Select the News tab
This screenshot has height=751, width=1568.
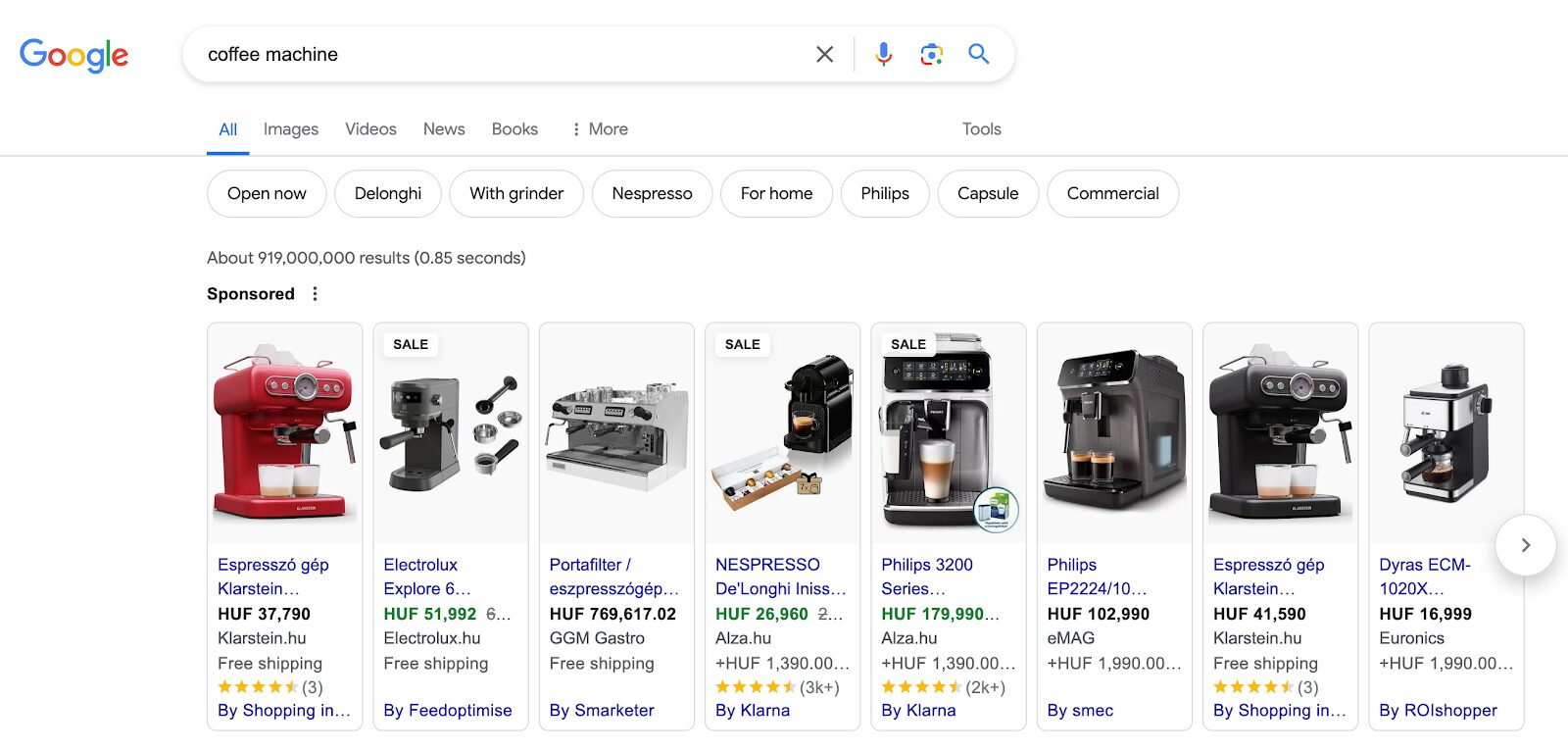pos(444,129)
